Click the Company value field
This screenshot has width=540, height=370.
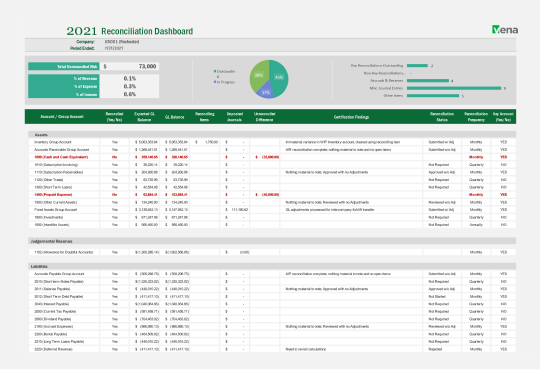(x=122, y=42)
